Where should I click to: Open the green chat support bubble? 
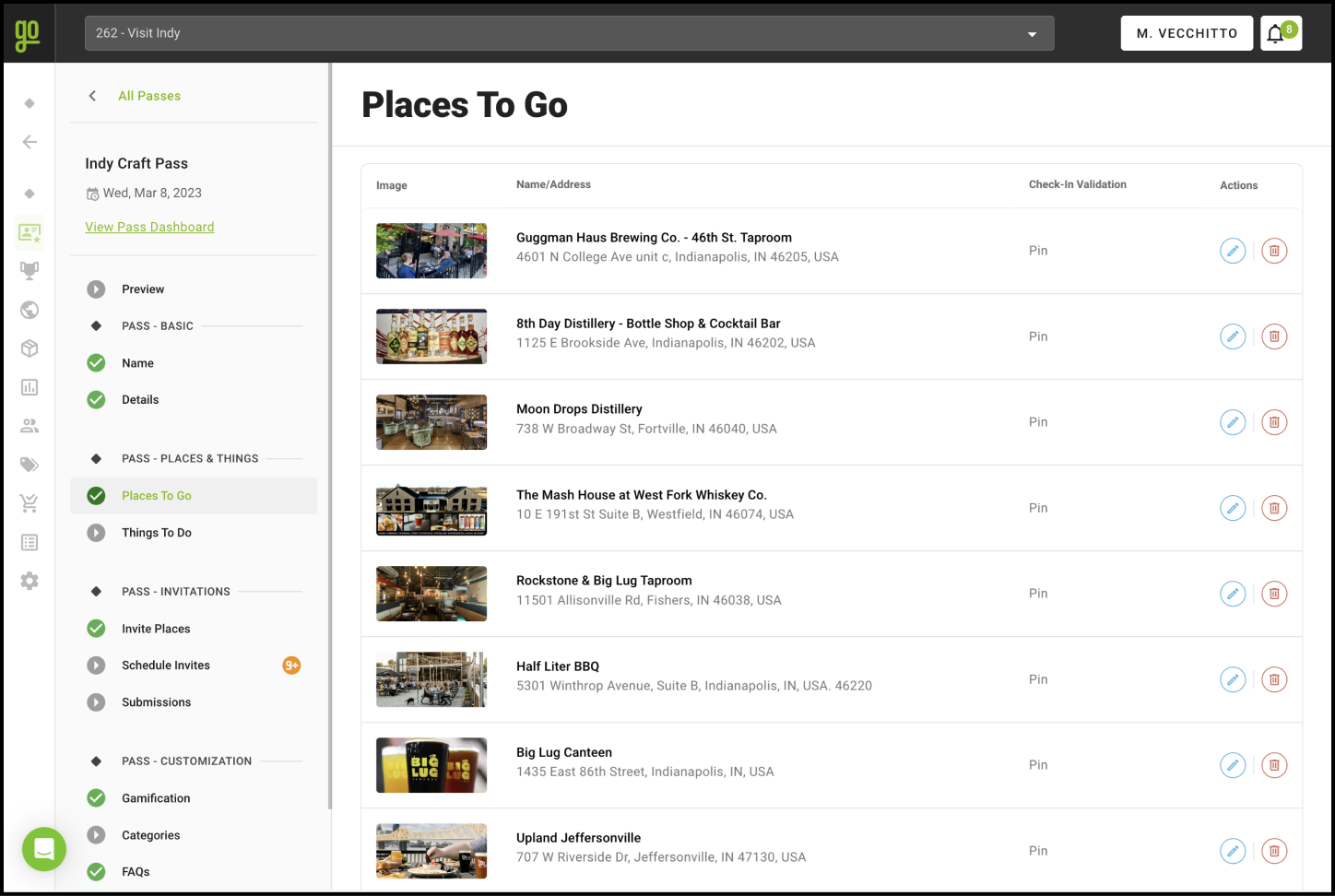44,849
